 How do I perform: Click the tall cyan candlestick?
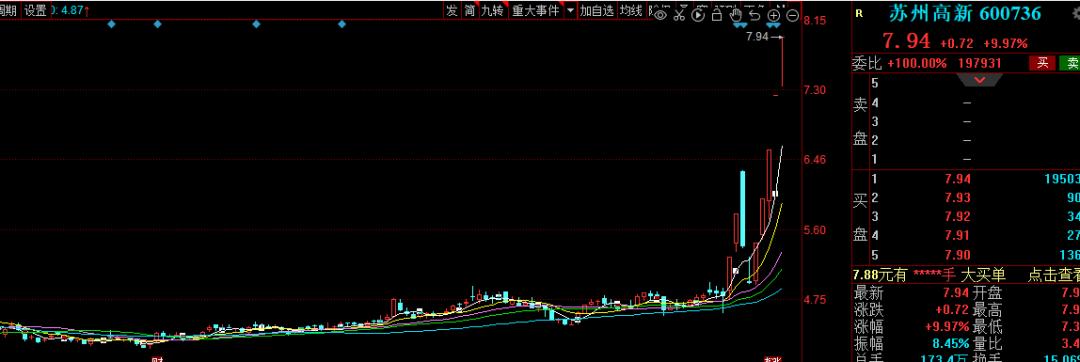coord(742,209)
